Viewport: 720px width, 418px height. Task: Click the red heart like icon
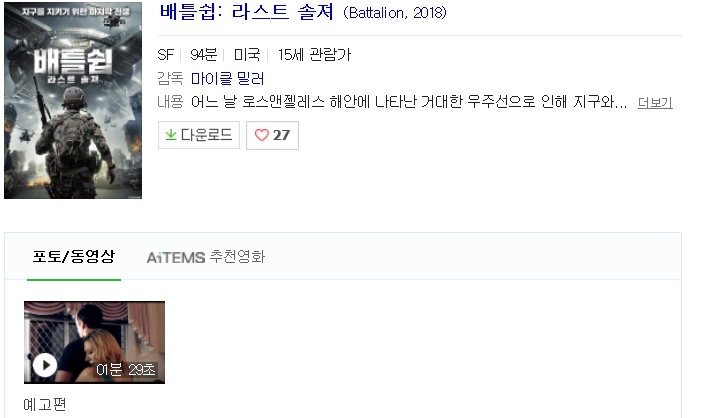262,135
